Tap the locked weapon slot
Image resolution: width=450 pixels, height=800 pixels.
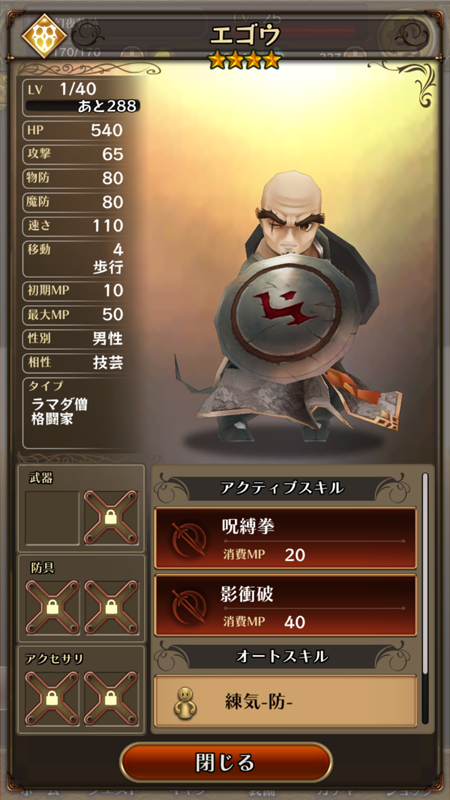coord(111,518)
